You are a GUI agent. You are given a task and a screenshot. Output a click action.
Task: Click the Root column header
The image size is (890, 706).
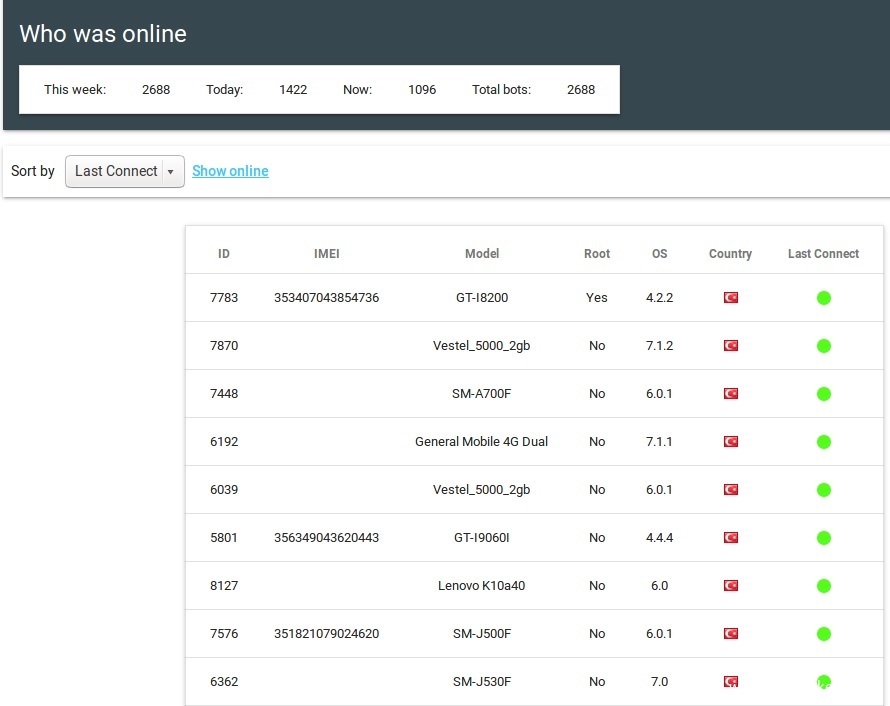597,254
